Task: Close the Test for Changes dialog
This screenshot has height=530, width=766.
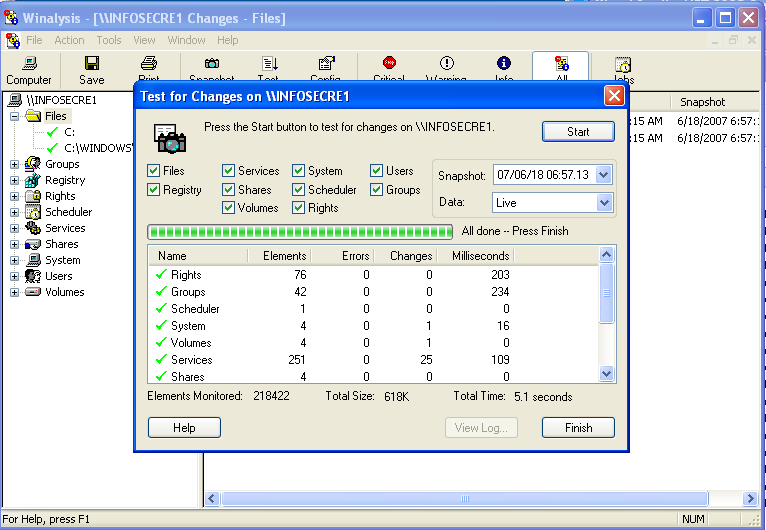Action: click(614, 96)
